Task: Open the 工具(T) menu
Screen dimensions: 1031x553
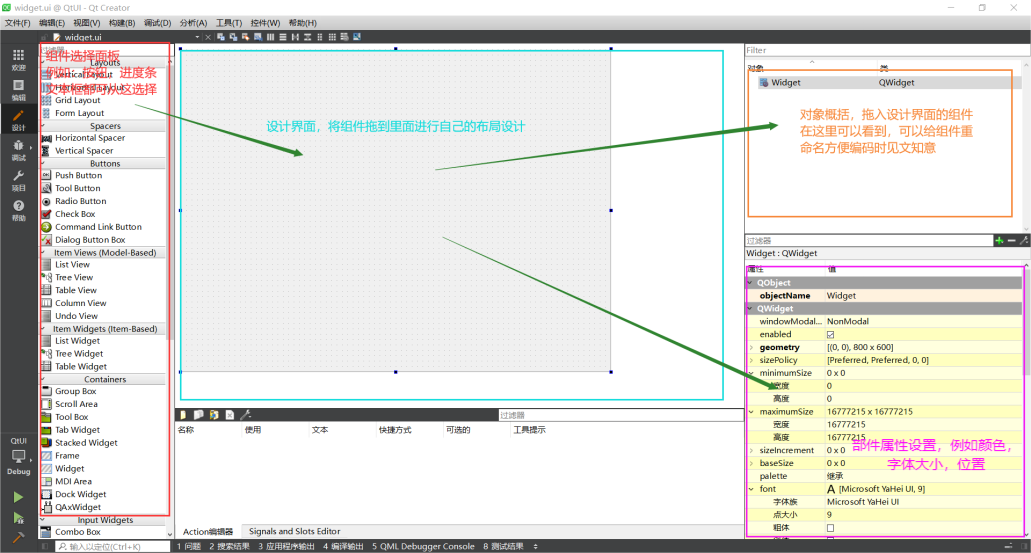Action: (x=229, y=23)
